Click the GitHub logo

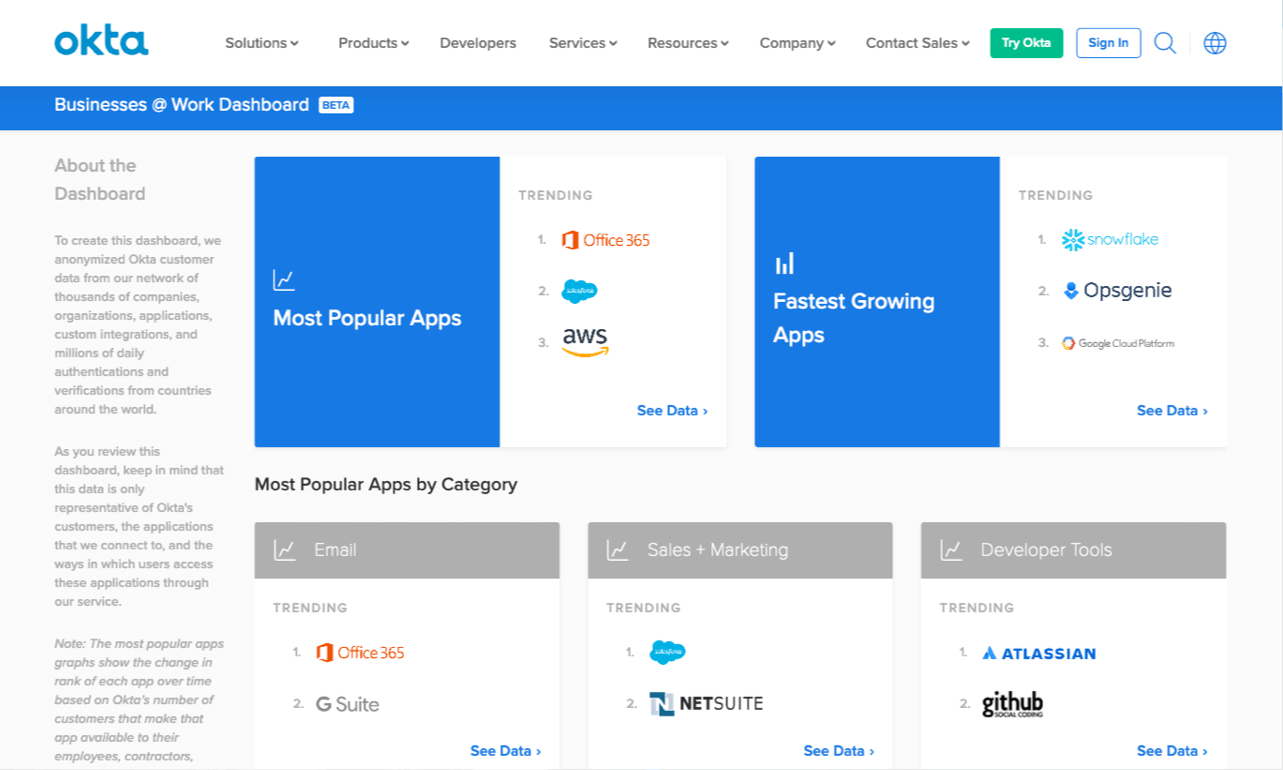1012,704
